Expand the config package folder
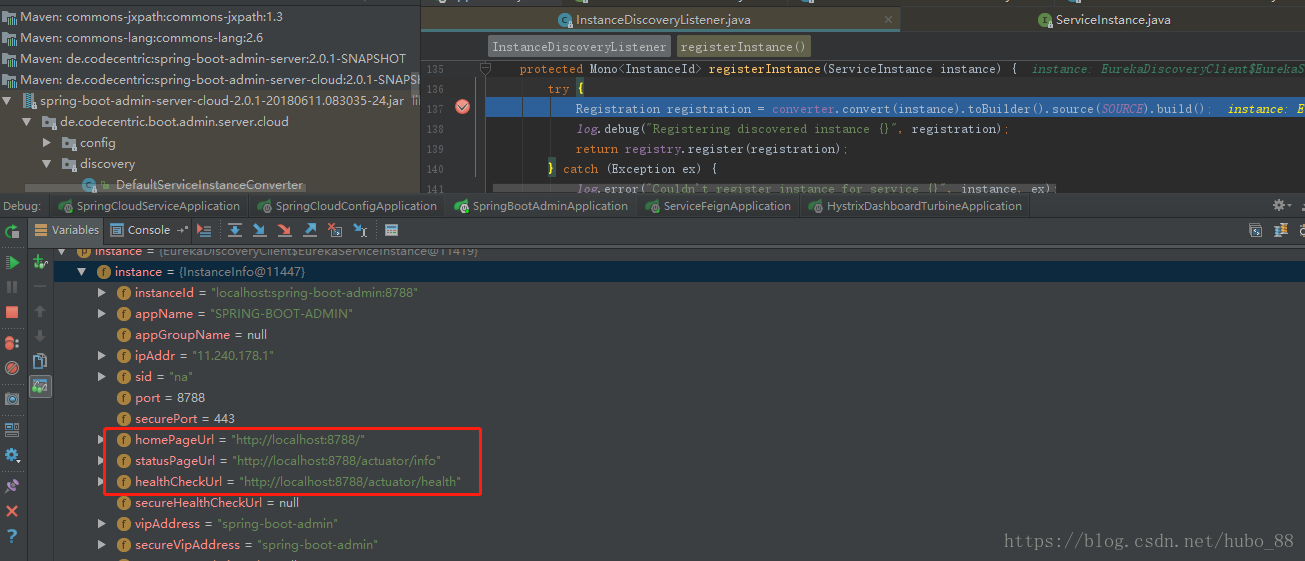The width and height of the screenshot is (1305, 561). click(47, 143)
